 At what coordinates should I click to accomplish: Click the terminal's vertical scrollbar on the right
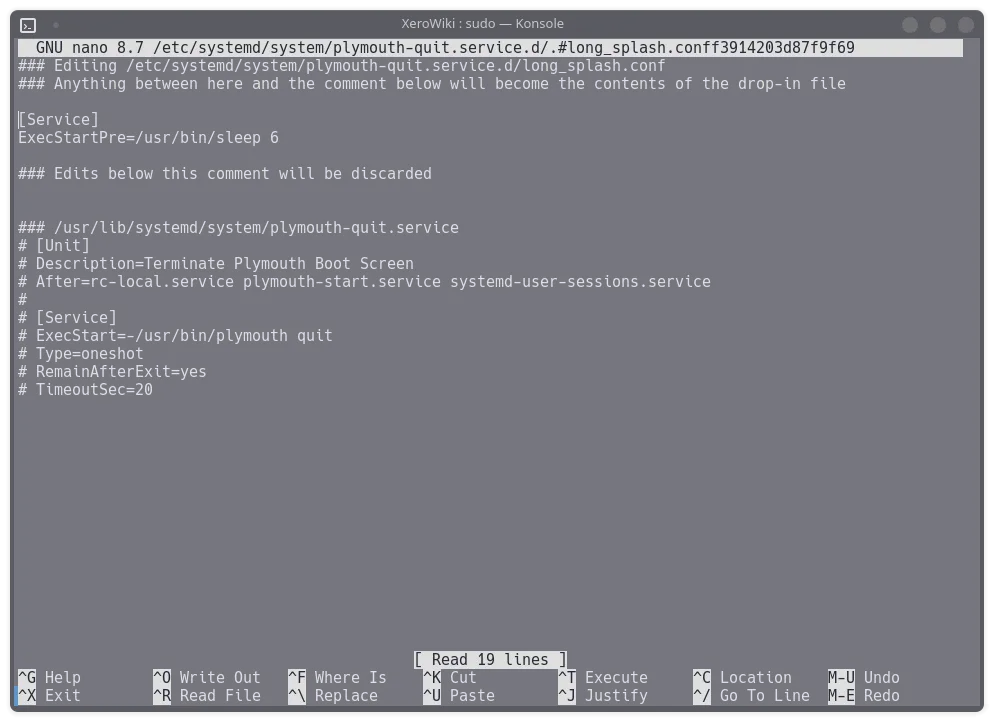(978, 360)
